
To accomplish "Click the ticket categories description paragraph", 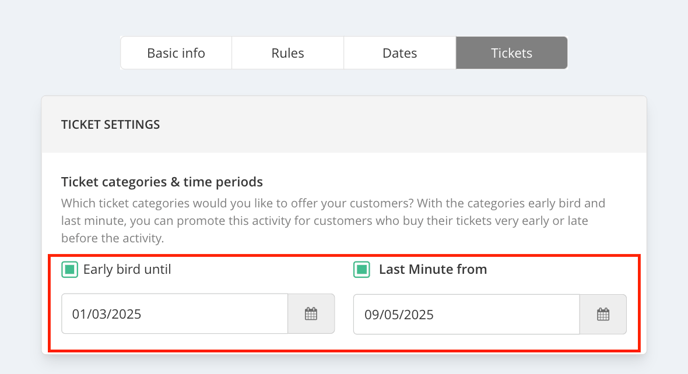I will 333,220.
